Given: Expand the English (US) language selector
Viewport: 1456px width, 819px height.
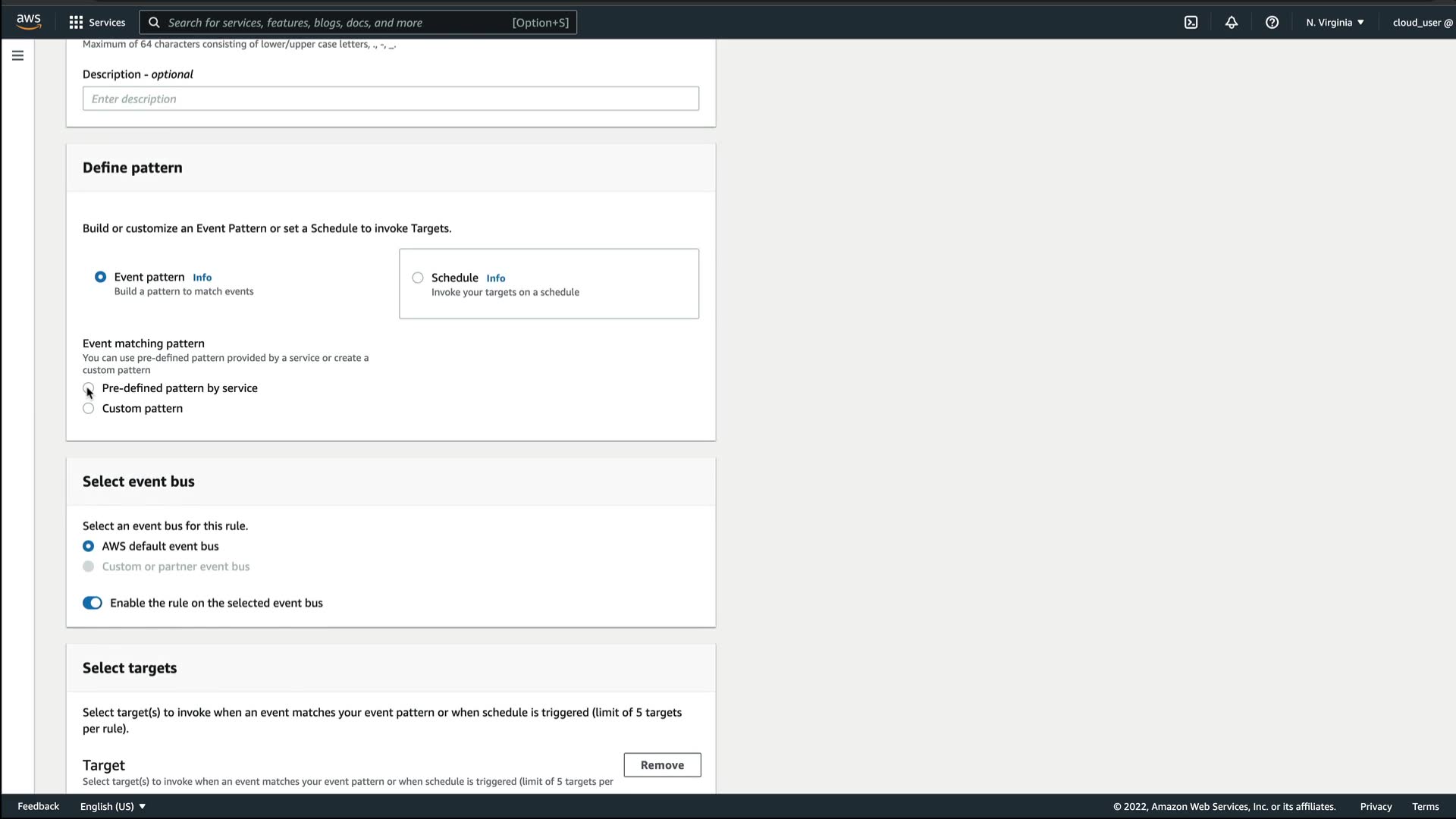Looking at the screenshot, I should (x=113, y=806).
